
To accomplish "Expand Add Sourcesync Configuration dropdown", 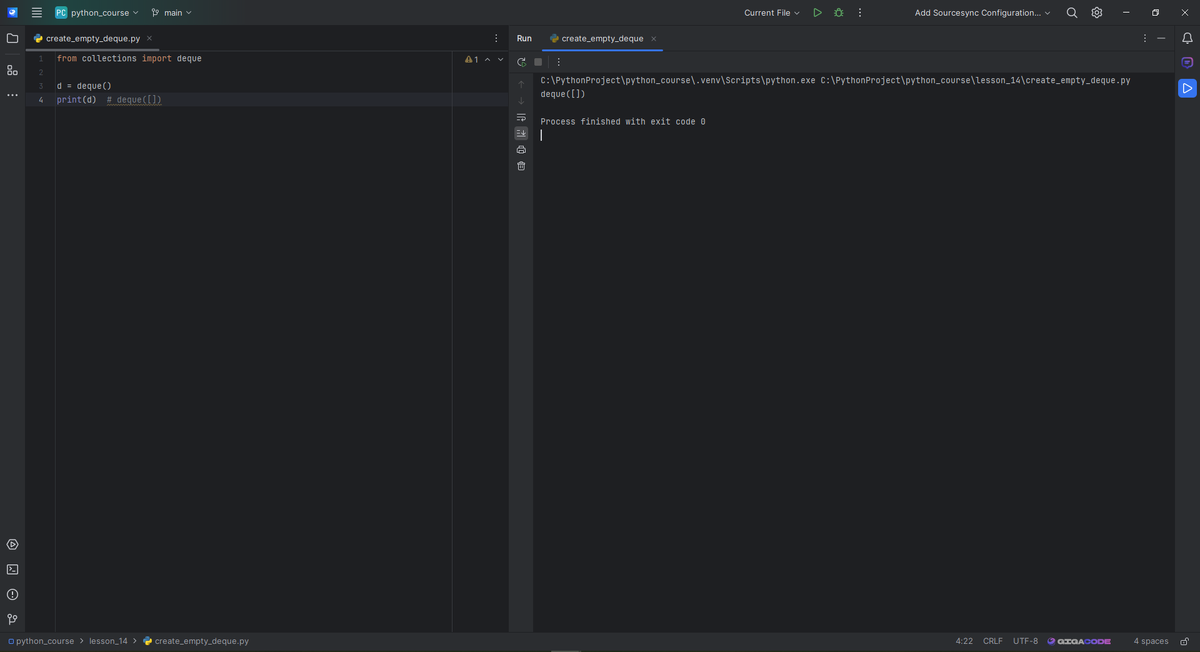I will click(x=983, y=12).
